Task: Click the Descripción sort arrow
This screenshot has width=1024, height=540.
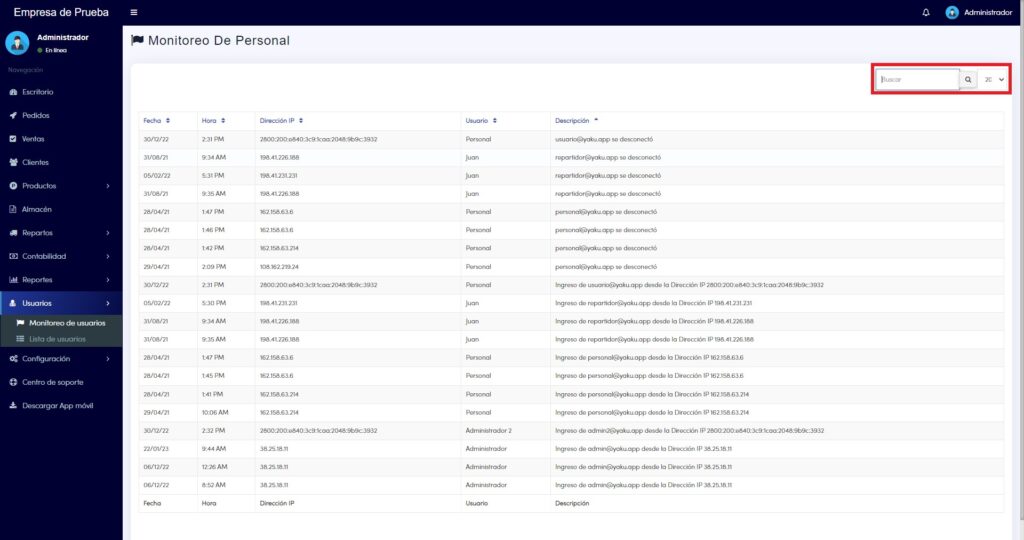Action: (x=596, y=120)
